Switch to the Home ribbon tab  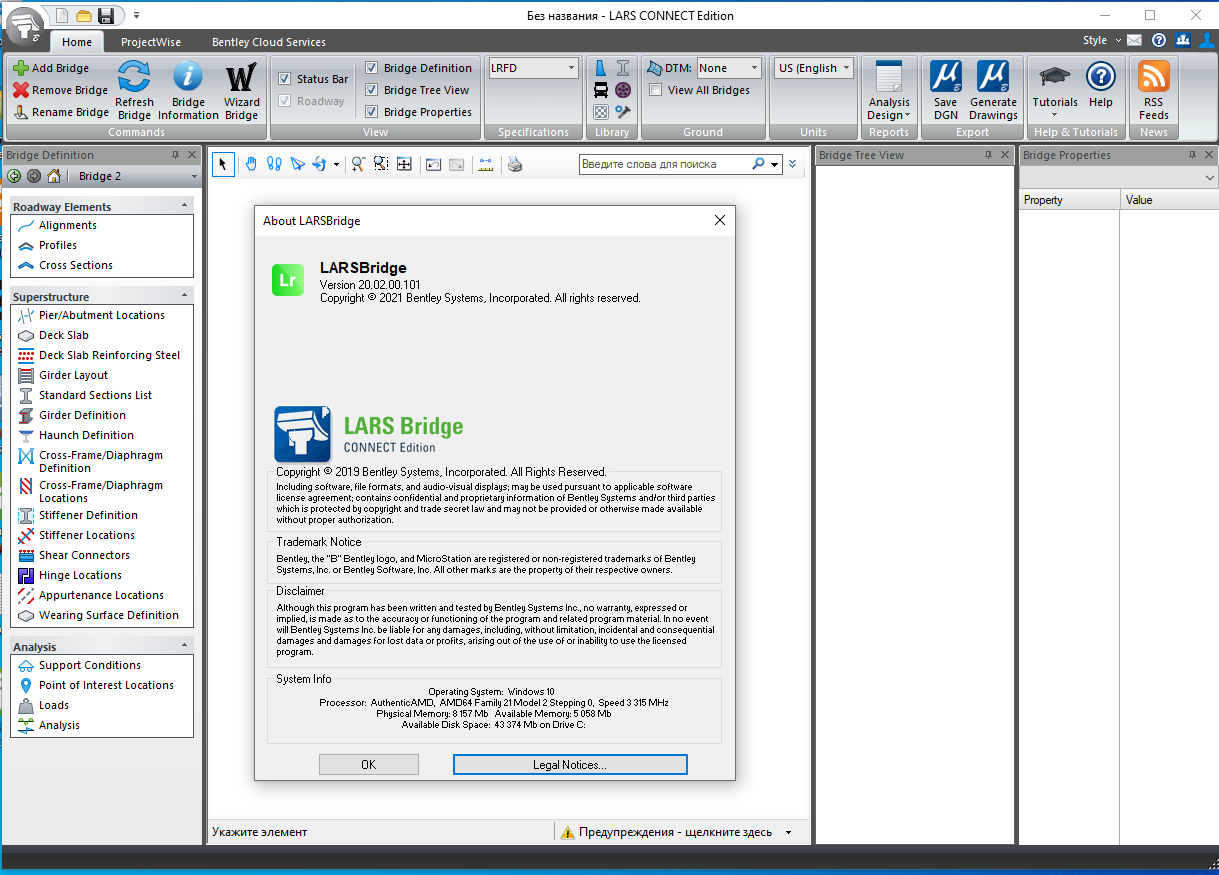click(77, 42)
